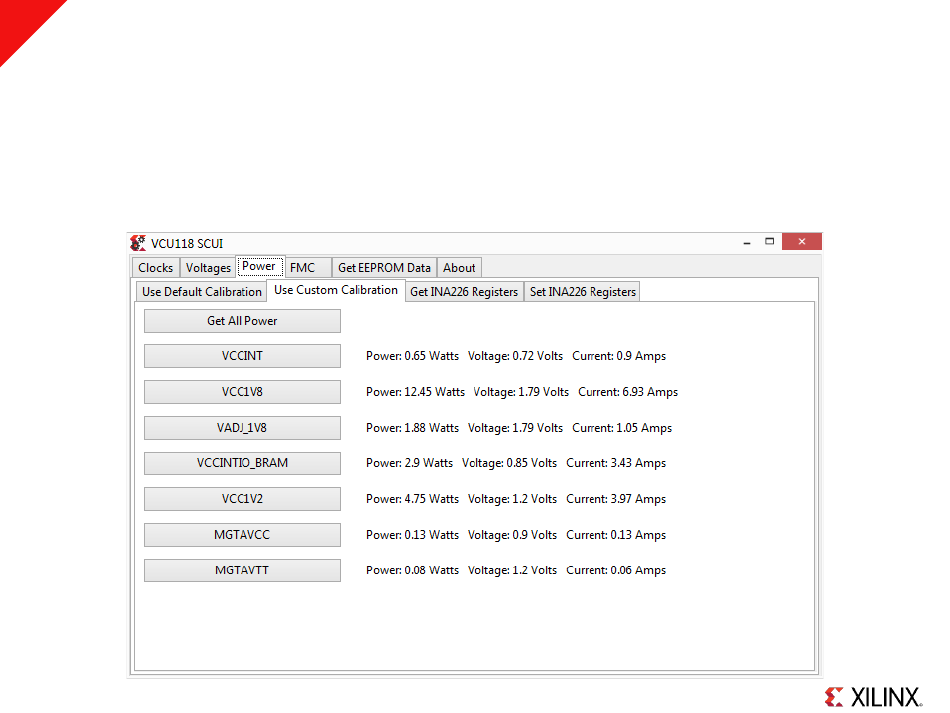Click the 'Power: 4.75 Watts' reading
Screen dimensions: 950x713
[x=412, y=499]
